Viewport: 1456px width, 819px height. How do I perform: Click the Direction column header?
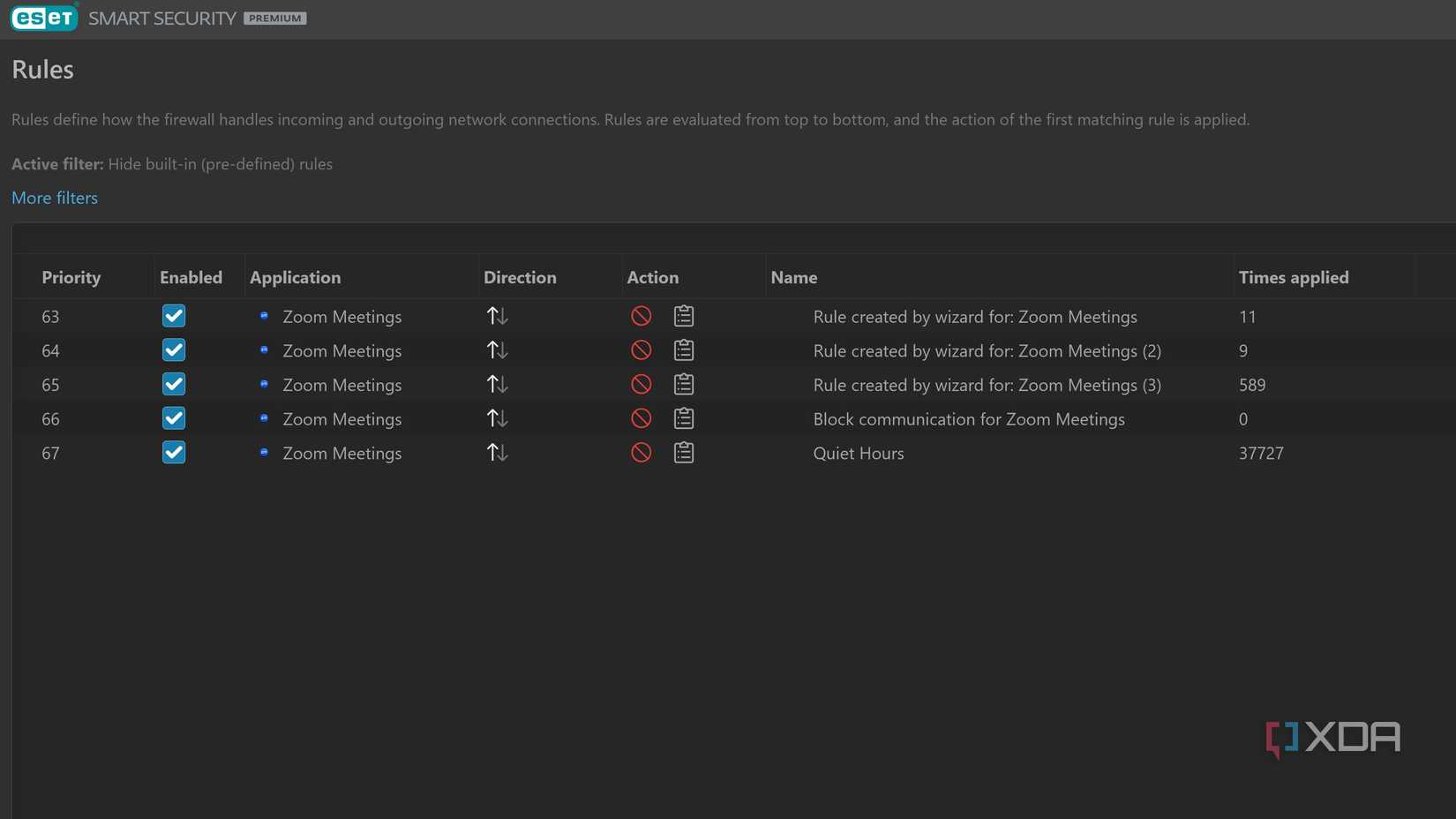coord(520,277)
